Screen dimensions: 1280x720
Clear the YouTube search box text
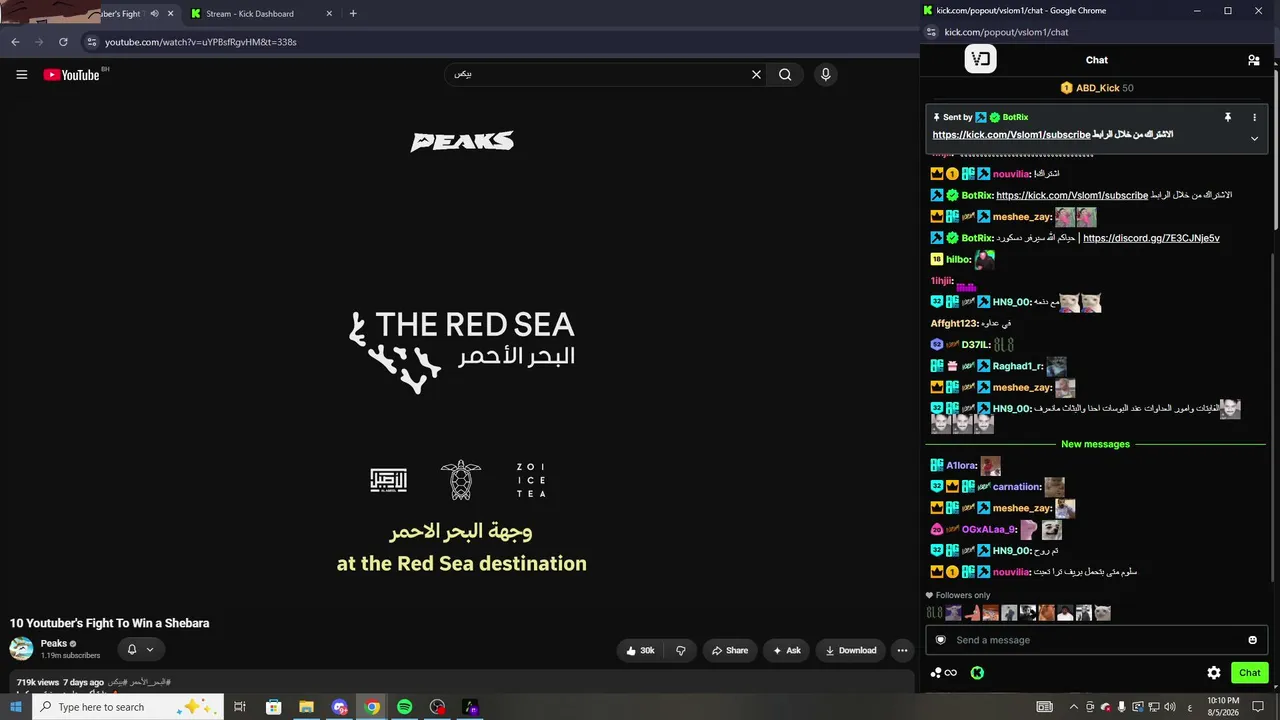(756, 74)
